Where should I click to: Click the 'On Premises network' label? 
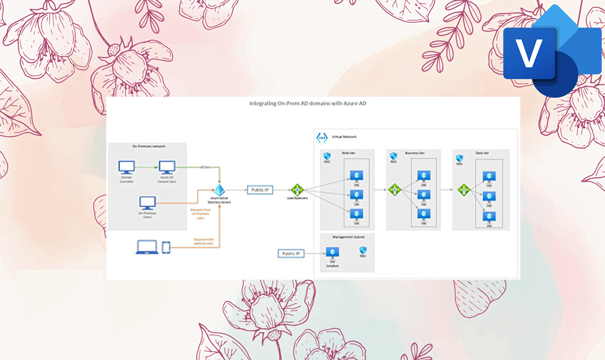149,146
